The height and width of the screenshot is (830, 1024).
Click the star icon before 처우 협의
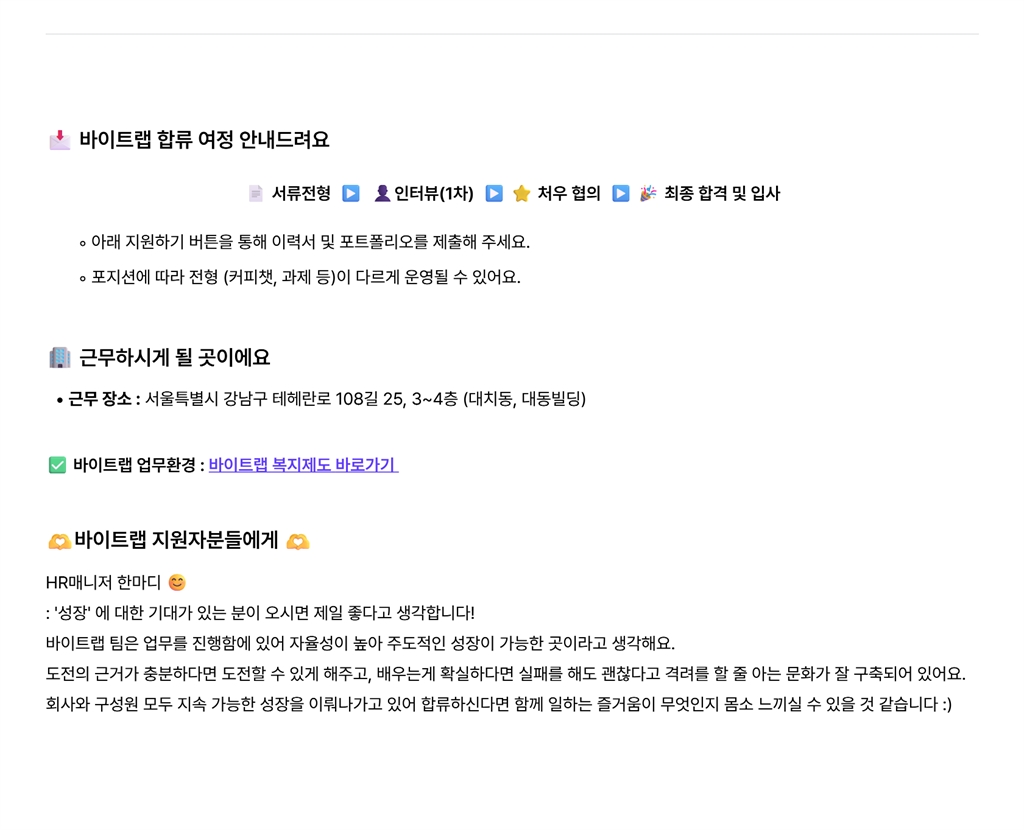[x=521, y=193]
